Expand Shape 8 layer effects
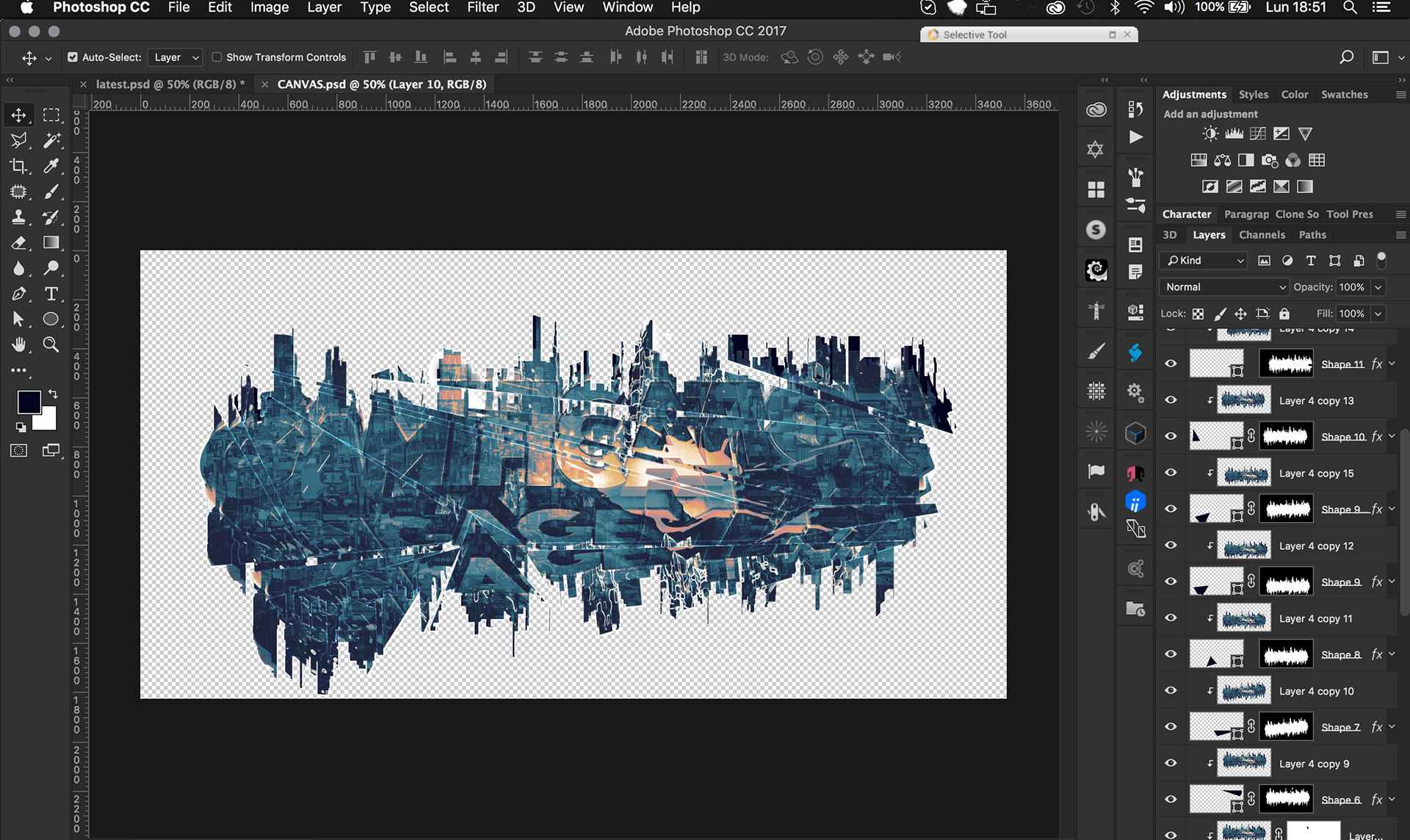 pyautogui.click(x=1392, y=654)
